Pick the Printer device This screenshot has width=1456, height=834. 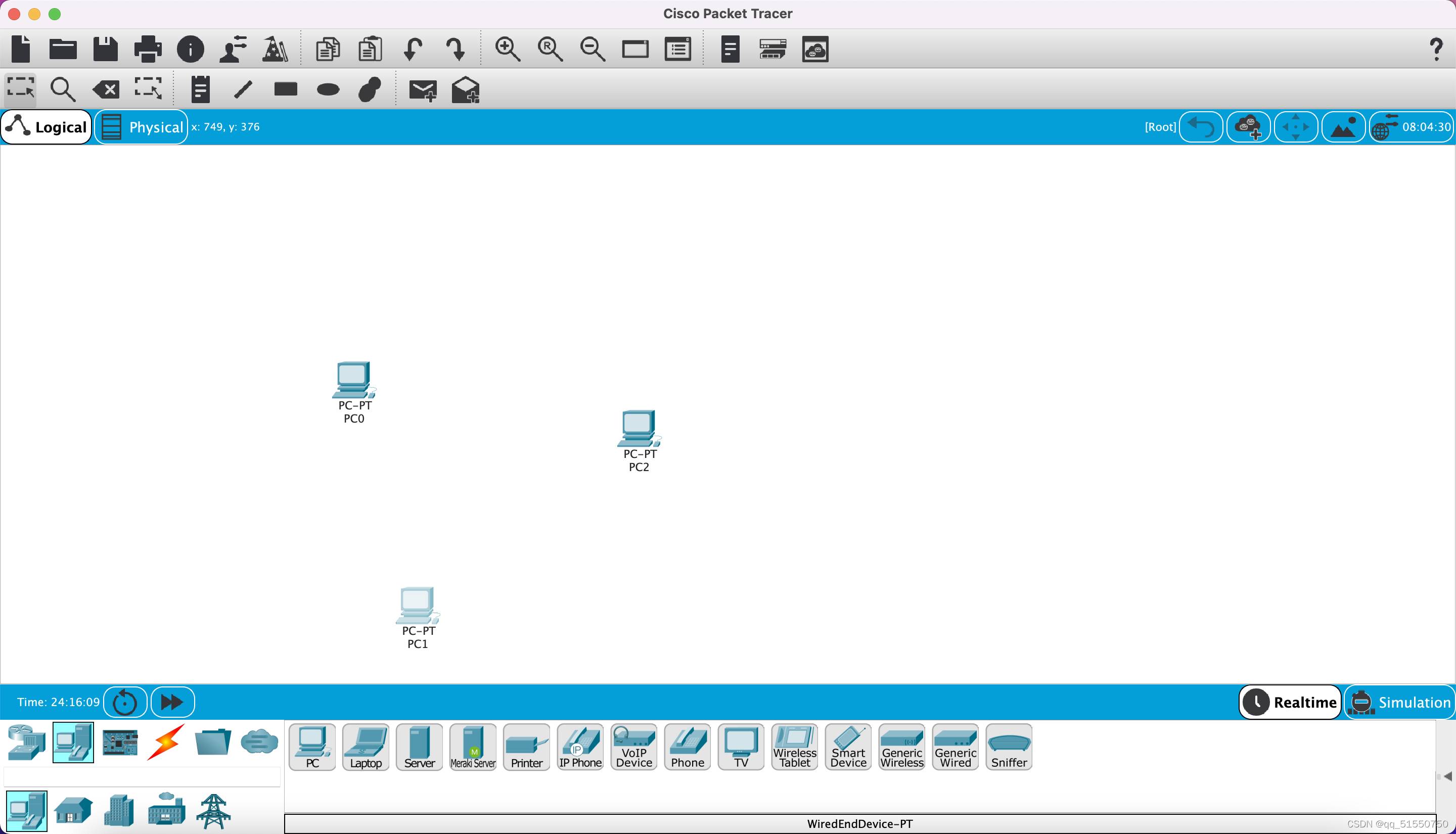[526, 747]
